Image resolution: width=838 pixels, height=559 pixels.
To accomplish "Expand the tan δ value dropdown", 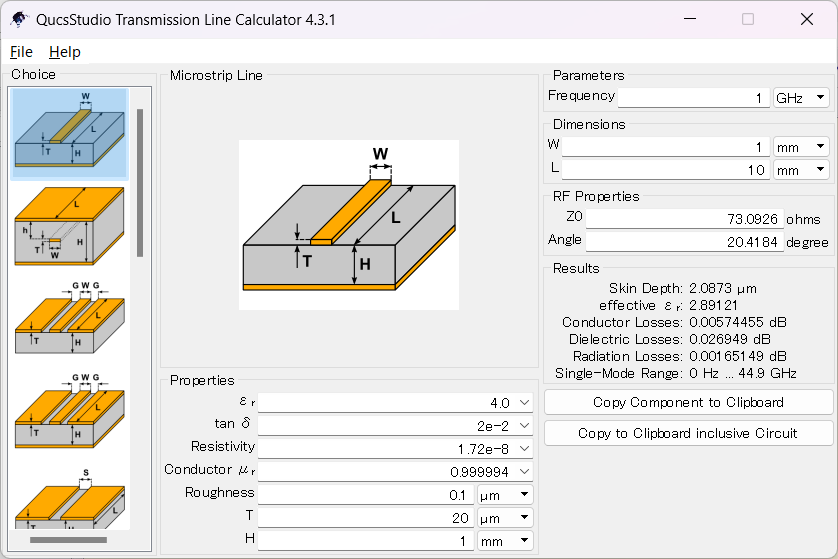I will 525,425.
